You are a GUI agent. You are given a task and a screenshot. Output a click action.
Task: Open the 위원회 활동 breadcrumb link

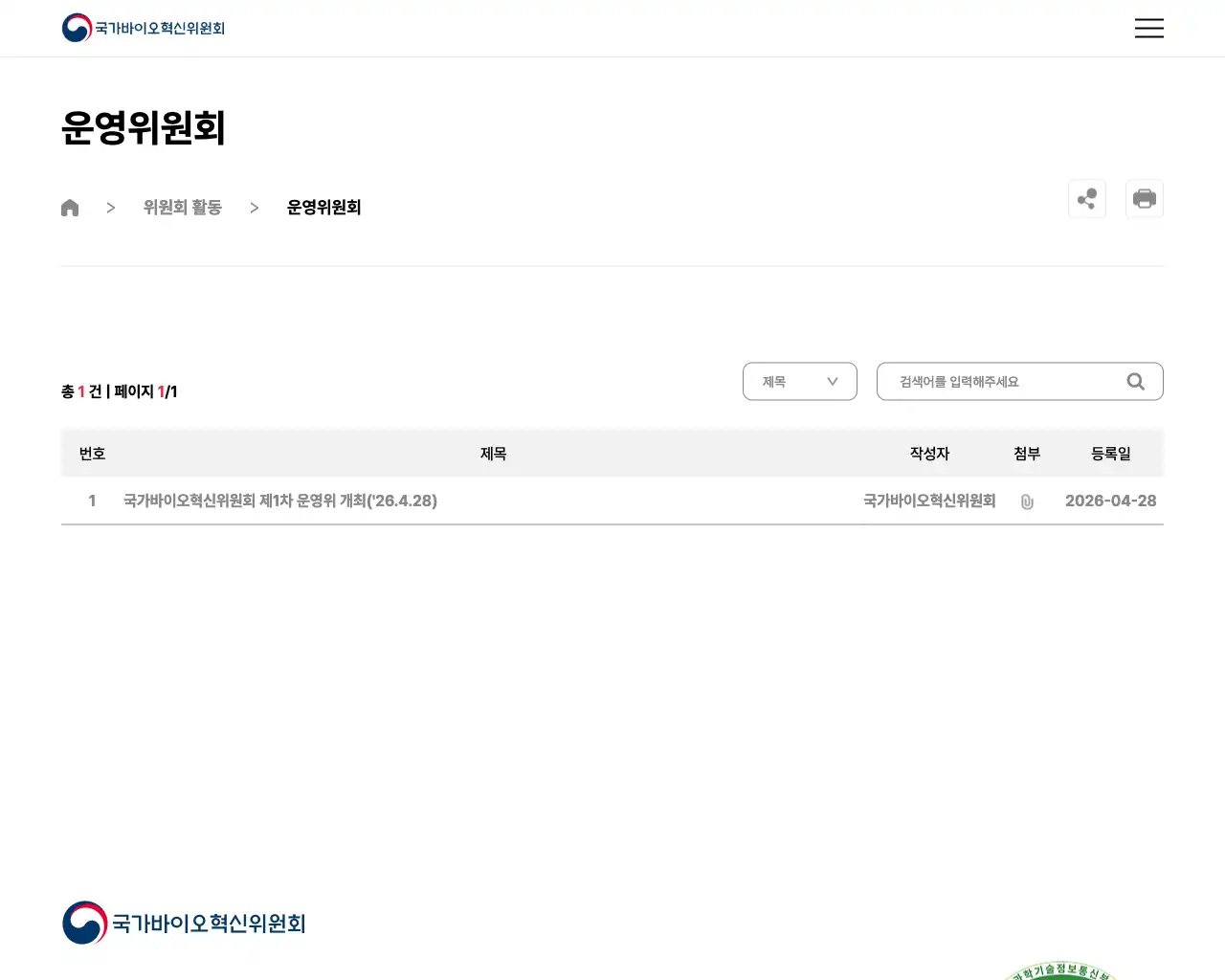pyautogui.click(x=183, y=208)
